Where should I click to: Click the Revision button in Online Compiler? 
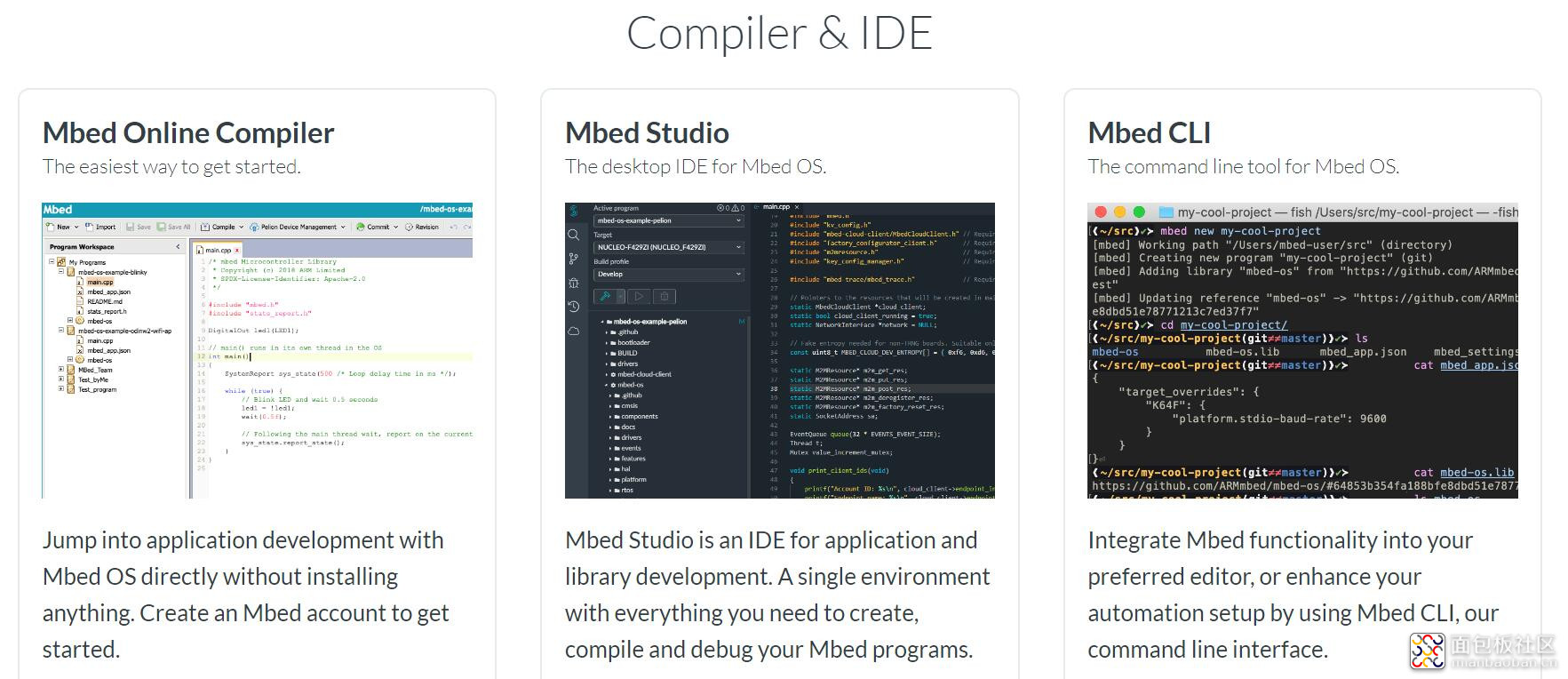click(x=422, y=227)
